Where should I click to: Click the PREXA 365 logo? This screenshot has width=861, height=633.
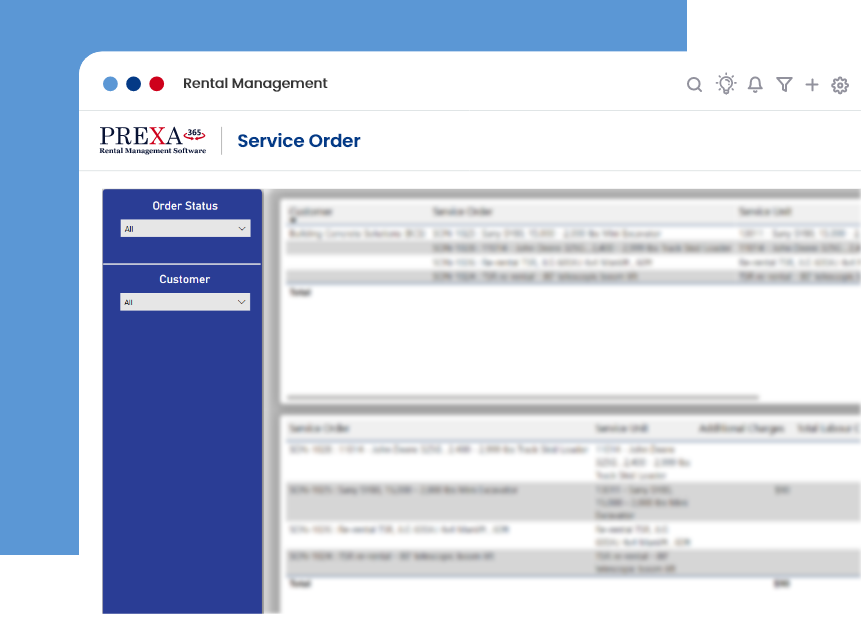[x=153, y=140]
